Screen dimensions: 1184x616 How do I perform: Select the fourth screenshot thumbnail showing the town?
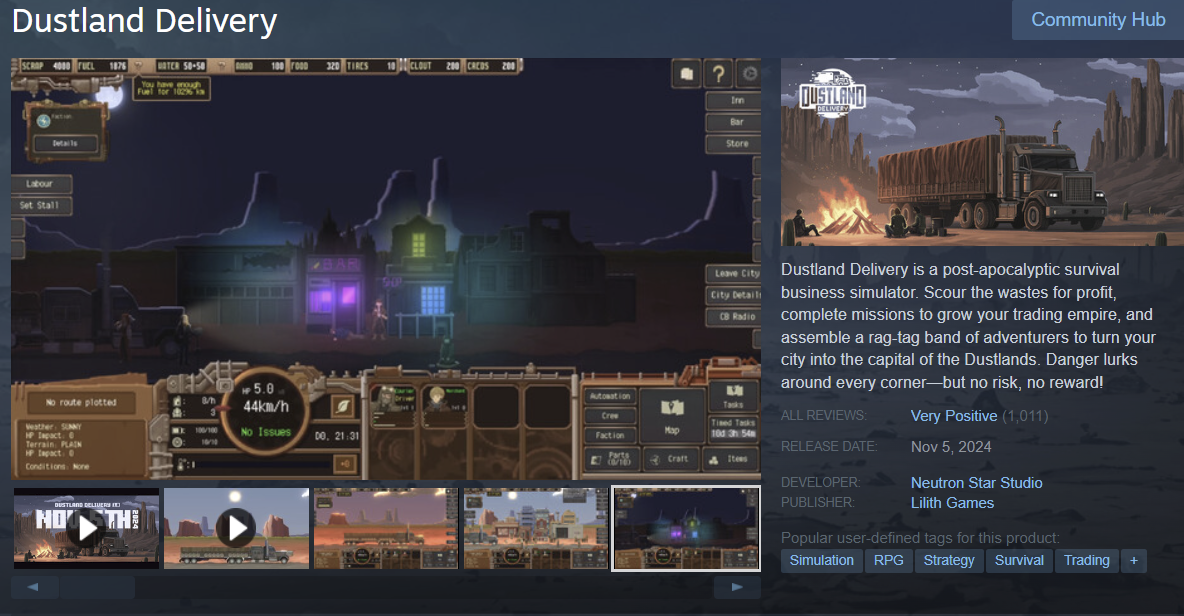[535, 528]
